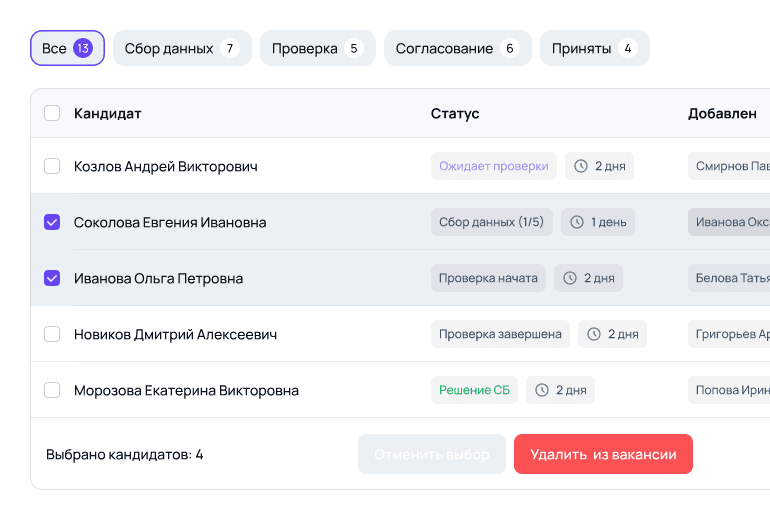The height and width of the screenshot is (520, 770).
Task: Click the Решение СБ status badge
Action: click(x=474, y=390)
